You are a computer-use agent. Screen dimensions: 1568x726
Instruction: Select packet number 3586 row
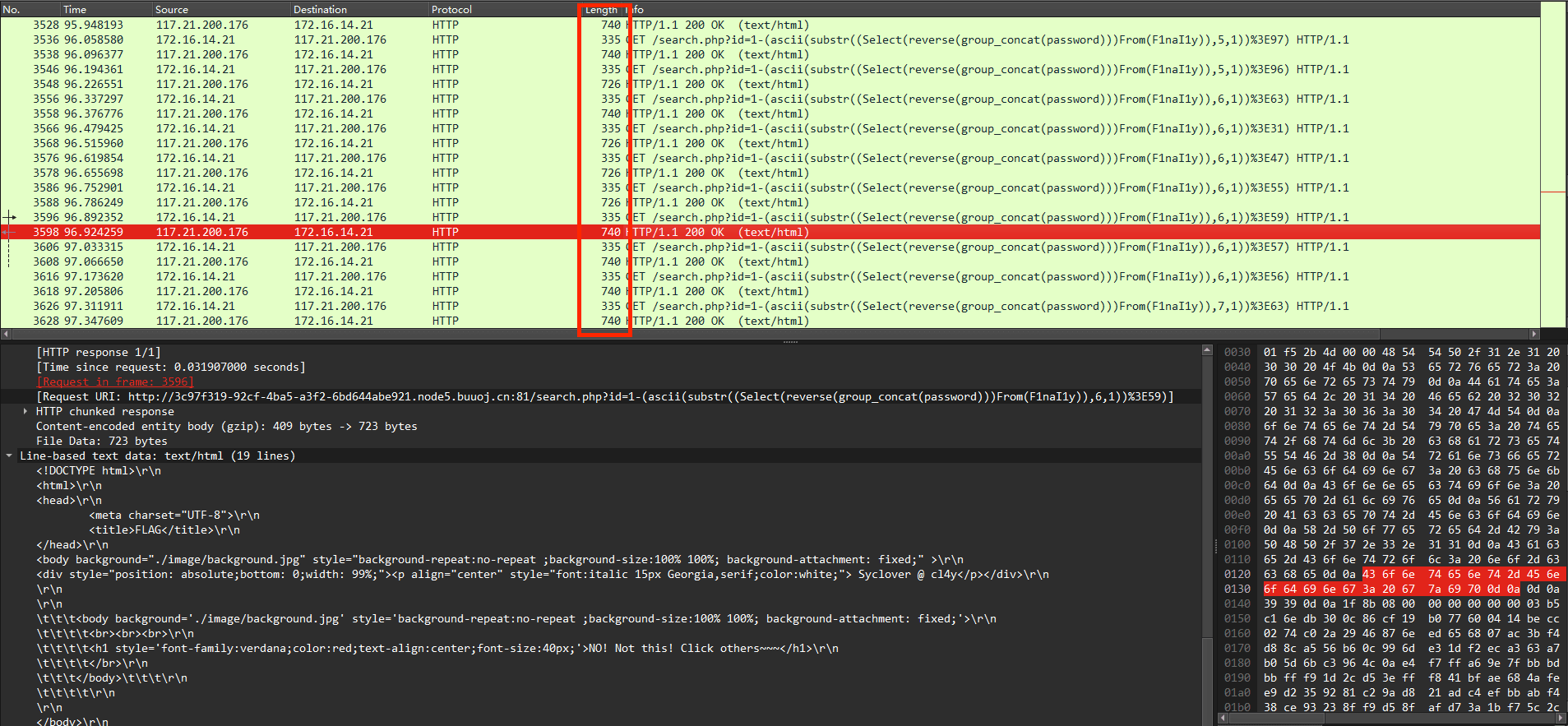770,187
